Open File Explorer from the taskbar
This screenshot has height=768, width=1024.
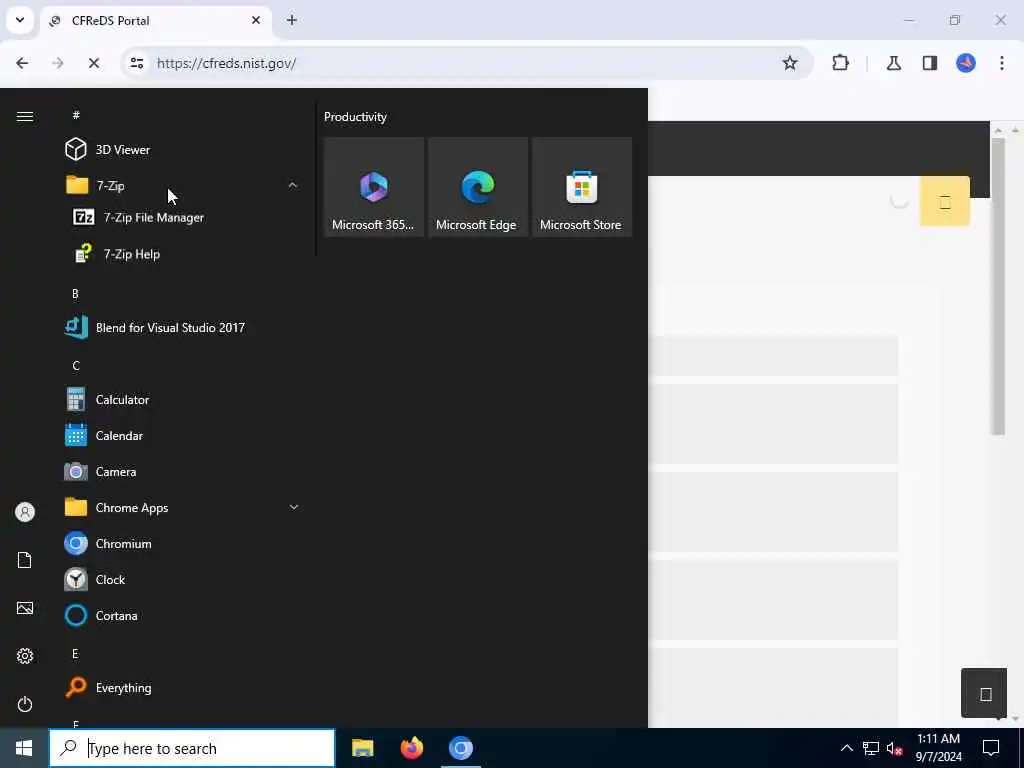pyautogui.click(x=362, y=748)
